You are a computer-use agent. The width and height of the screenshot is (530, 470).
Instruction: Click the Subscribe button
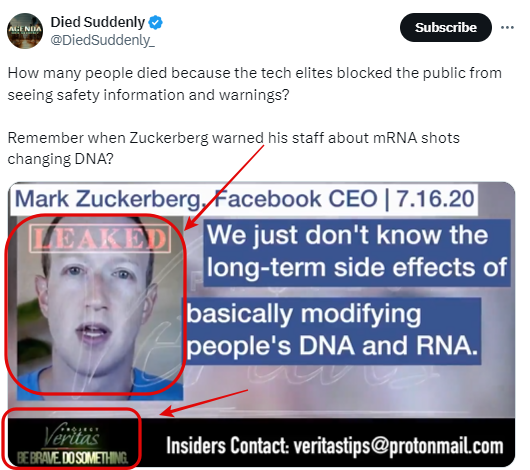coord(445,27)
